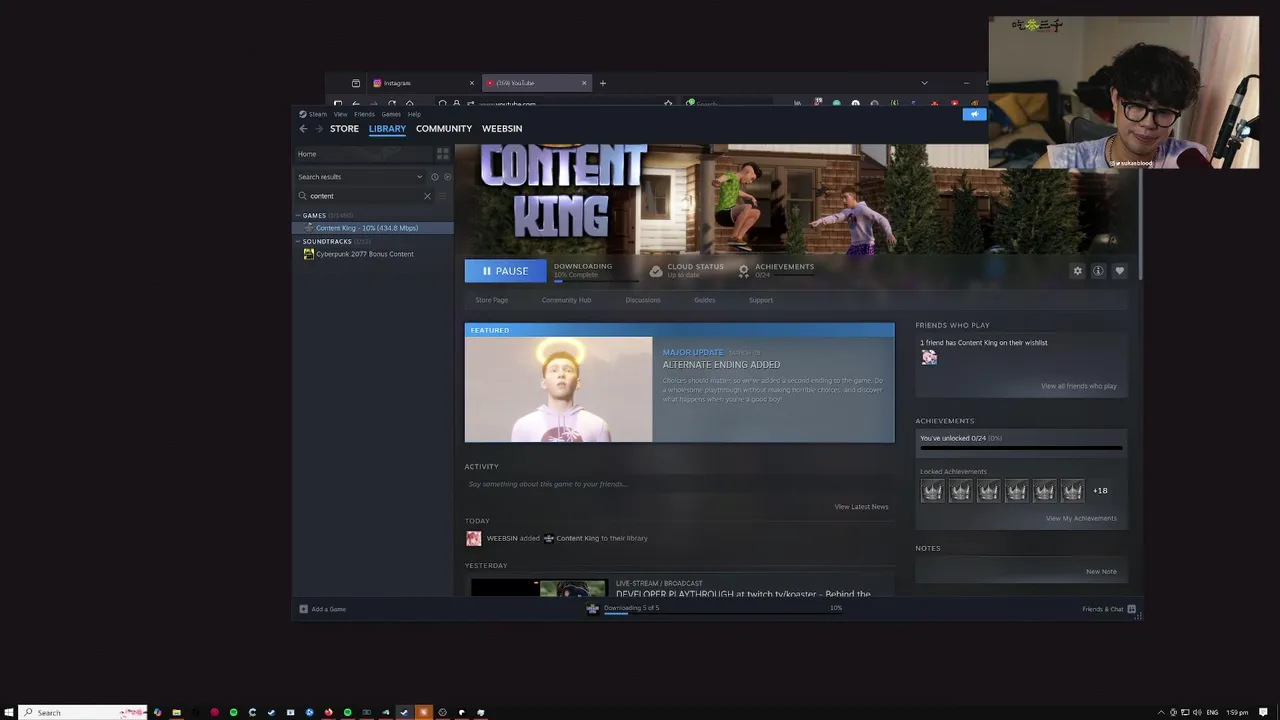Click the first locked achievement icon
The width and height of the screenshot is (1280, 720).
pos(932,491)
